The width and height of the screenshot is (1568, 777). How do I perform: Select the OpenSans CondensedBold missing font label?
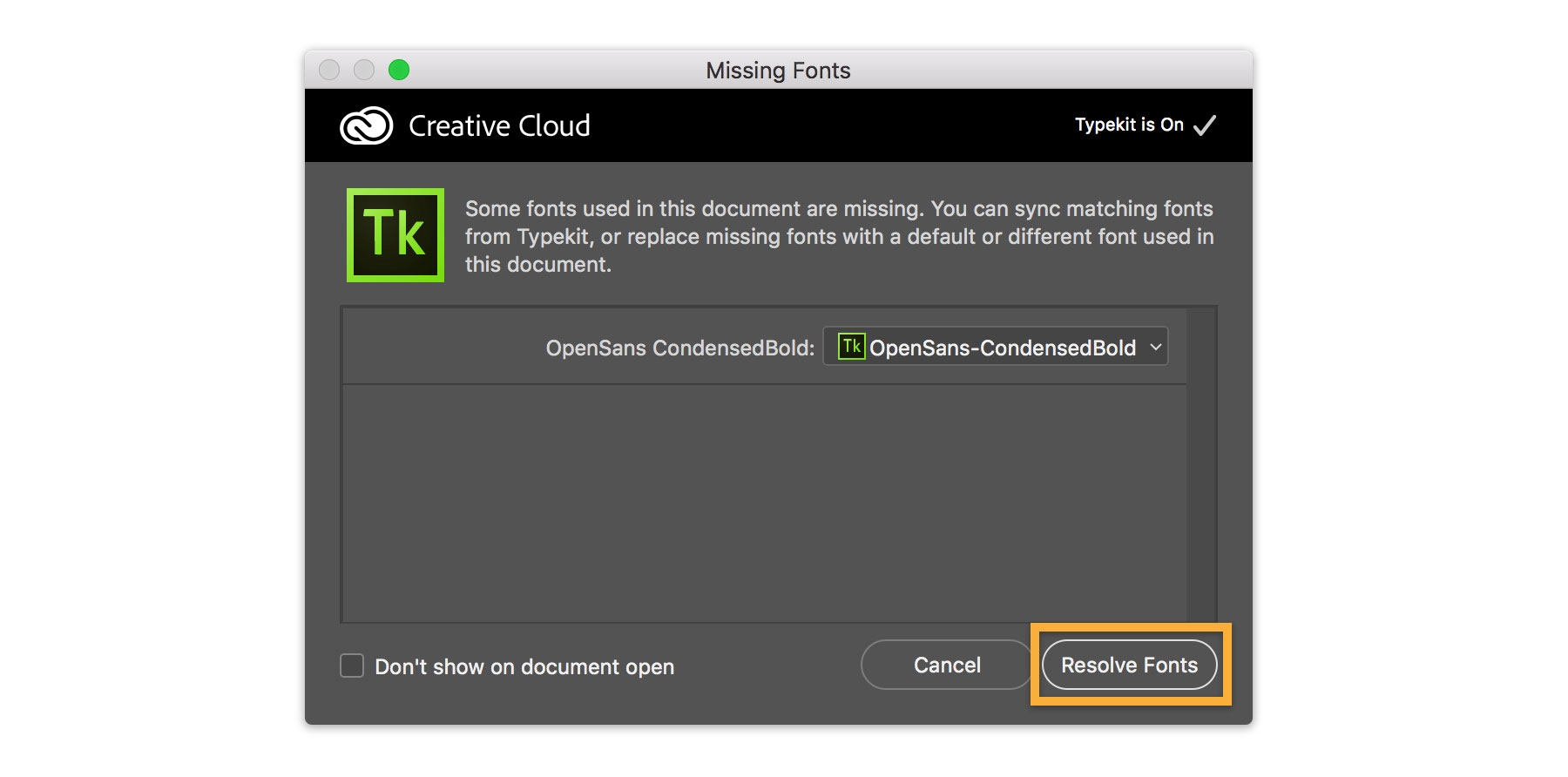coord(679,348)
